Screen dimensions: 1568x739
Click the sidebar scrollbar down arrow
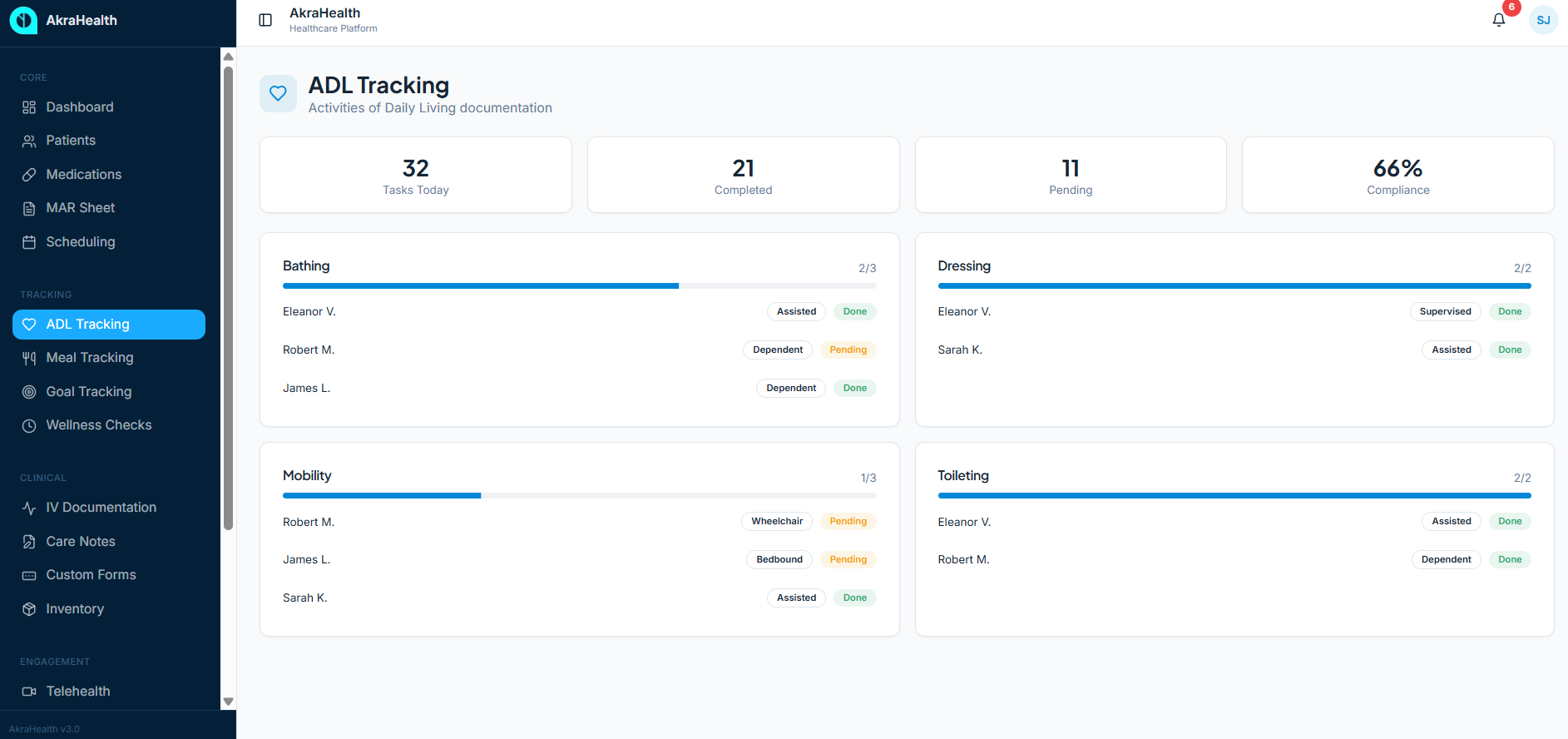[x=228, y=702]
